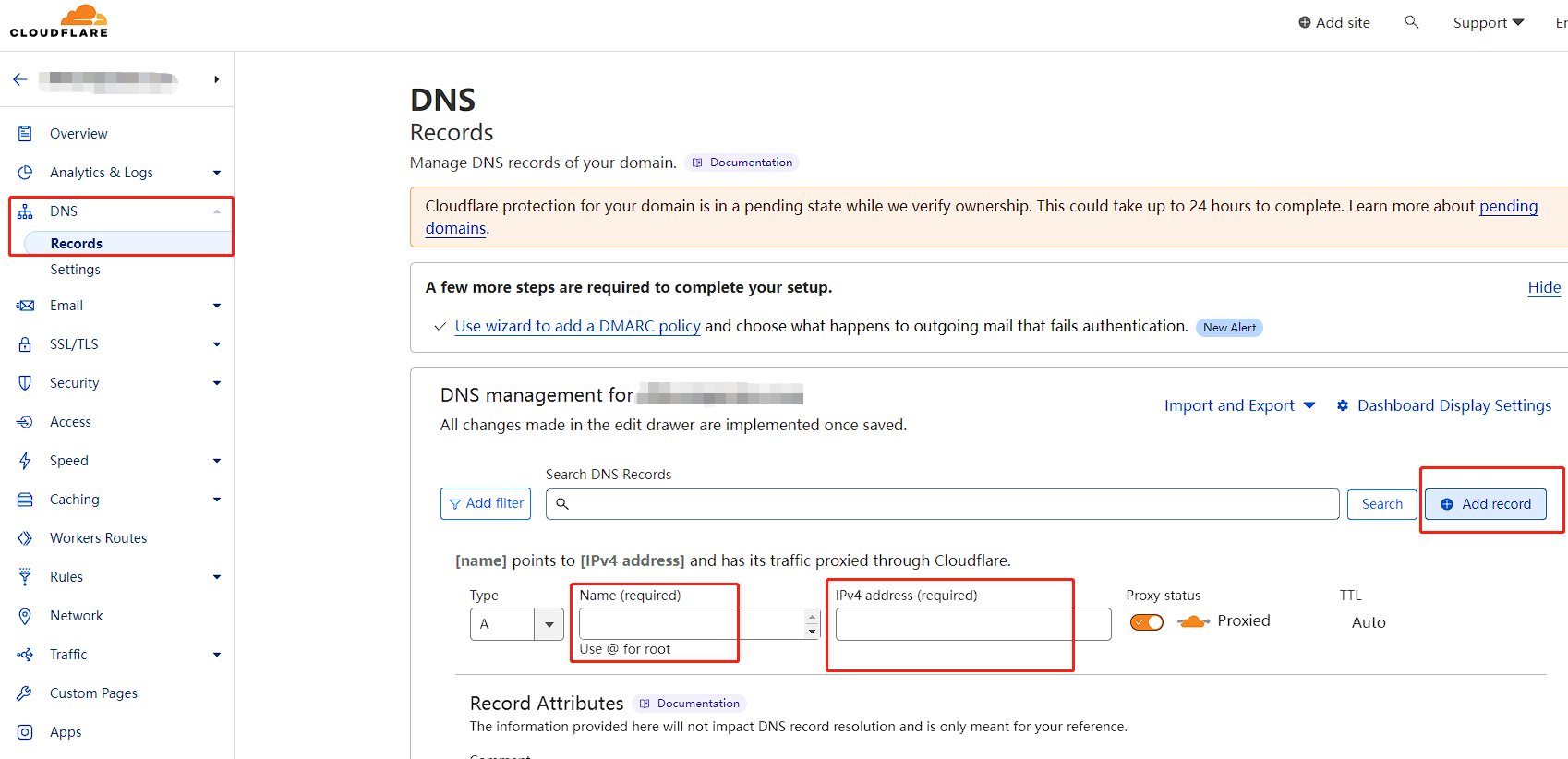The height and width of the screenshot is (759, 1568).
Task: Select Settings under DNS
Action: pyautogui.click(x=76, y=270)
